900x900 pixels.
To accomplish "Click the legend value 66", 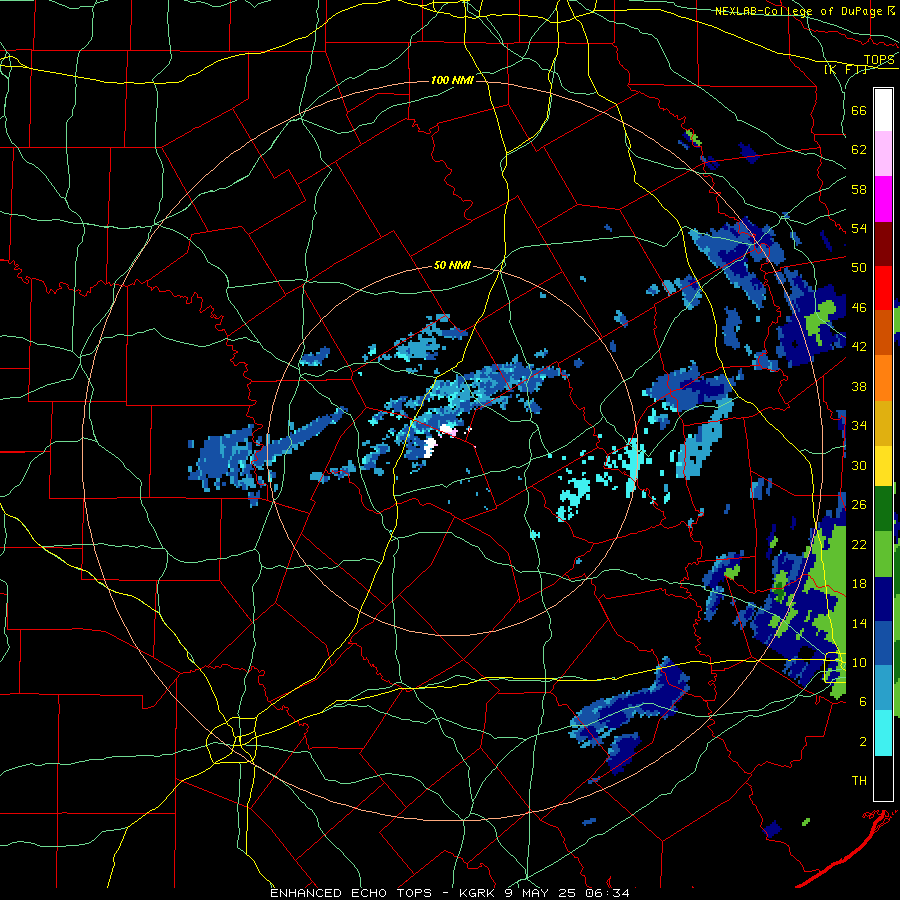I will tap(859, 111).
